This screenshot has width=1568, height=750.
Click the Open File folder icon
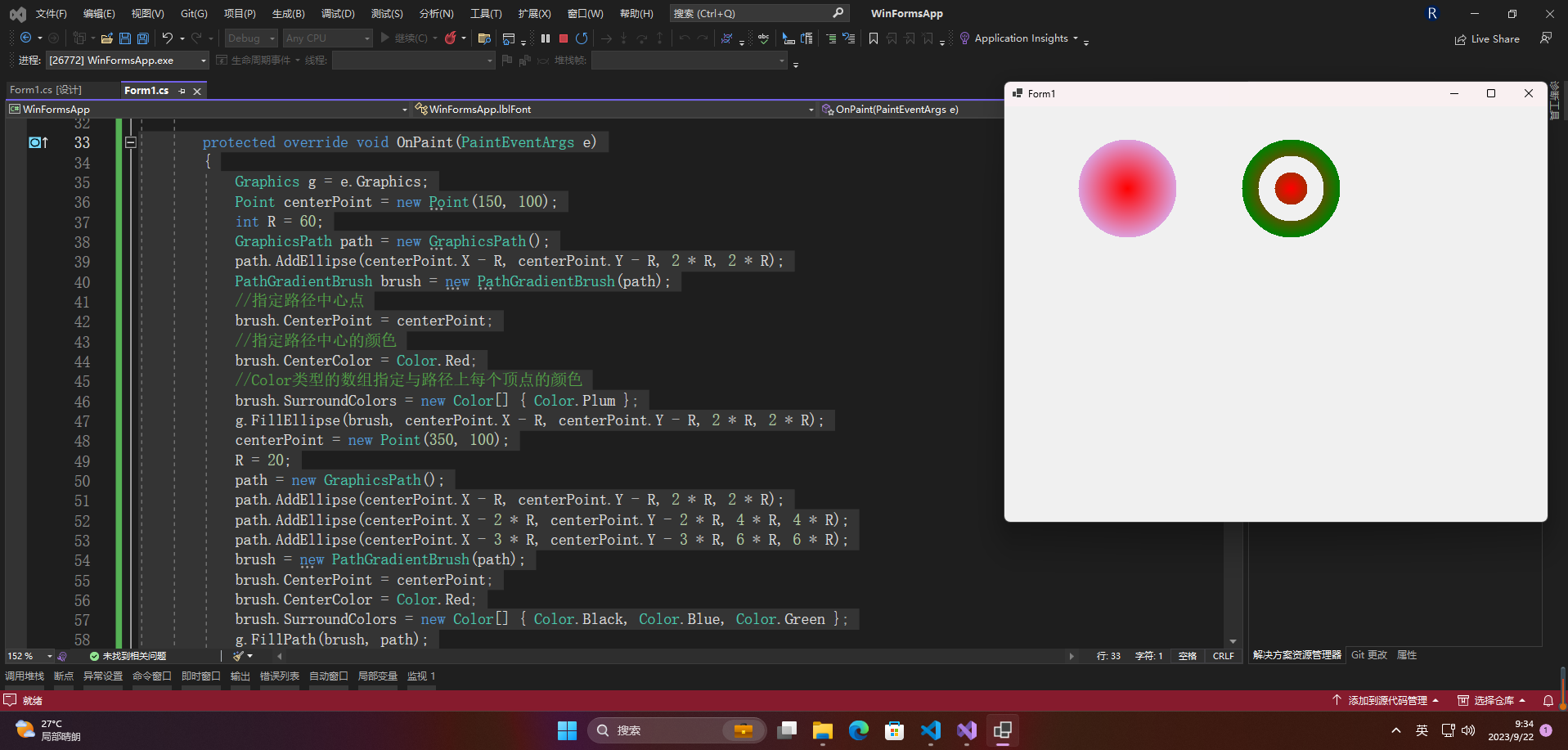(x=106, y=38)
